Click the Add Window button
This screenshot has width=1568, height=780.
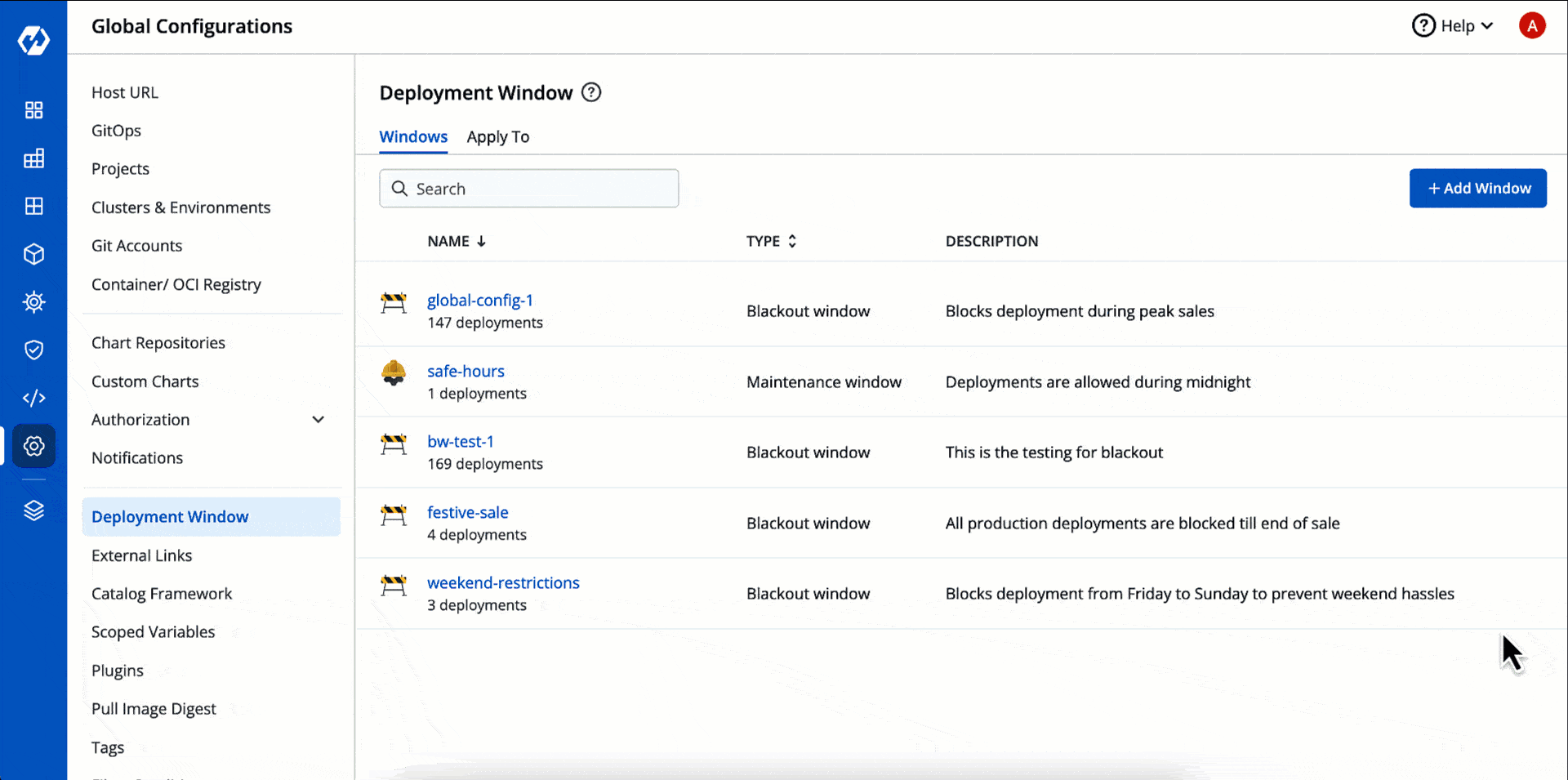1477,189
